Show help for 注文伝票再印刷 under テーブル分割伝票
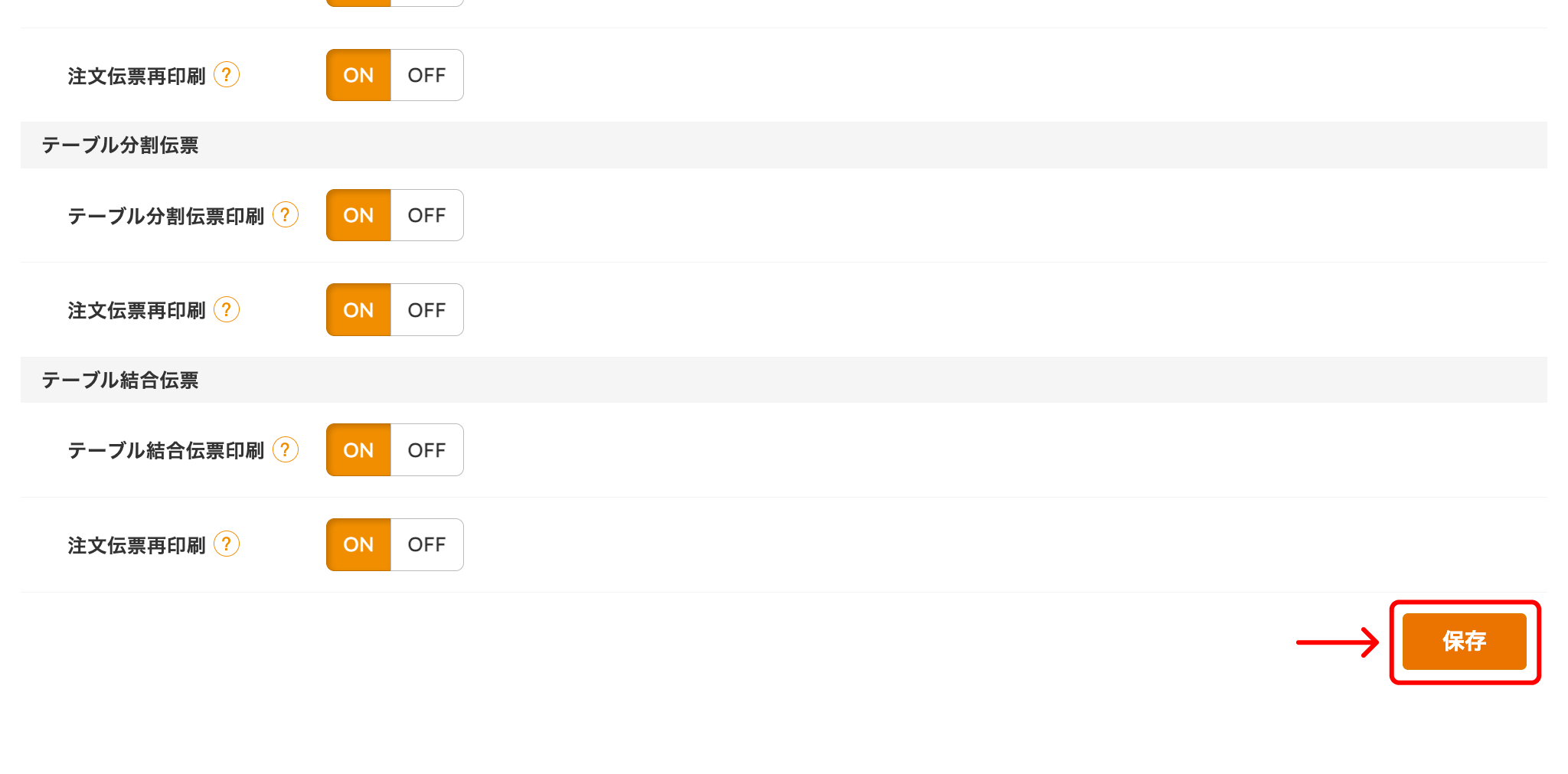This screenshot has width=1568, height=774. click(227, 310)
